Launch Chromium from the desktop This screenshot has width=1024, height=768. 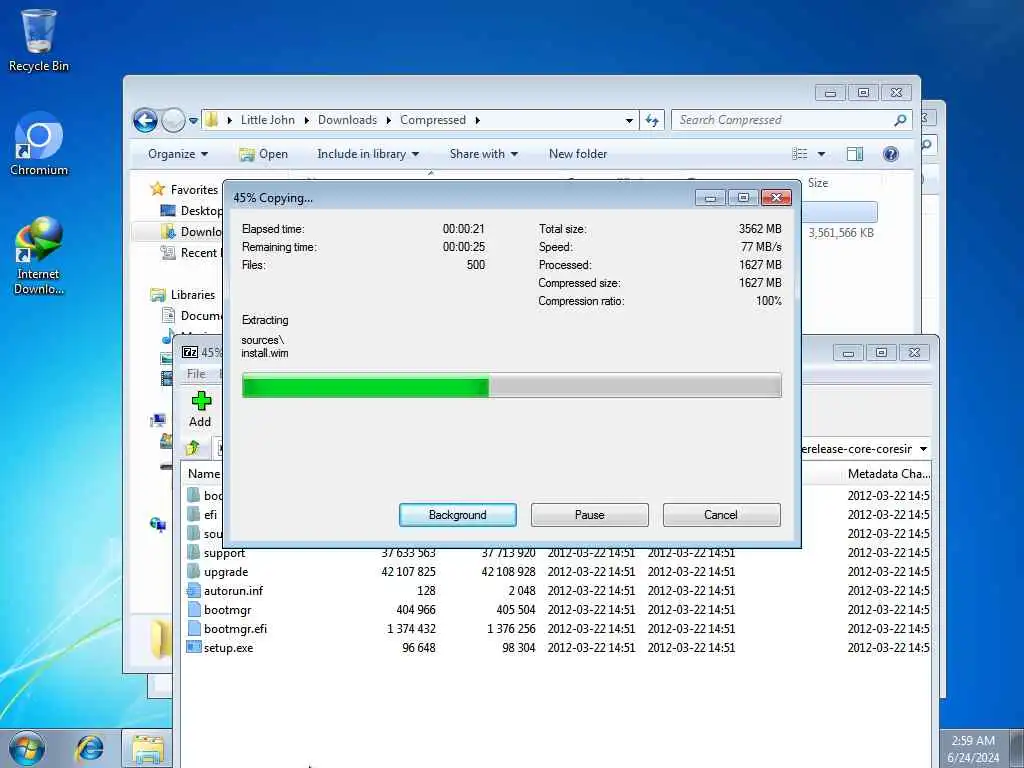pos(39,145)
